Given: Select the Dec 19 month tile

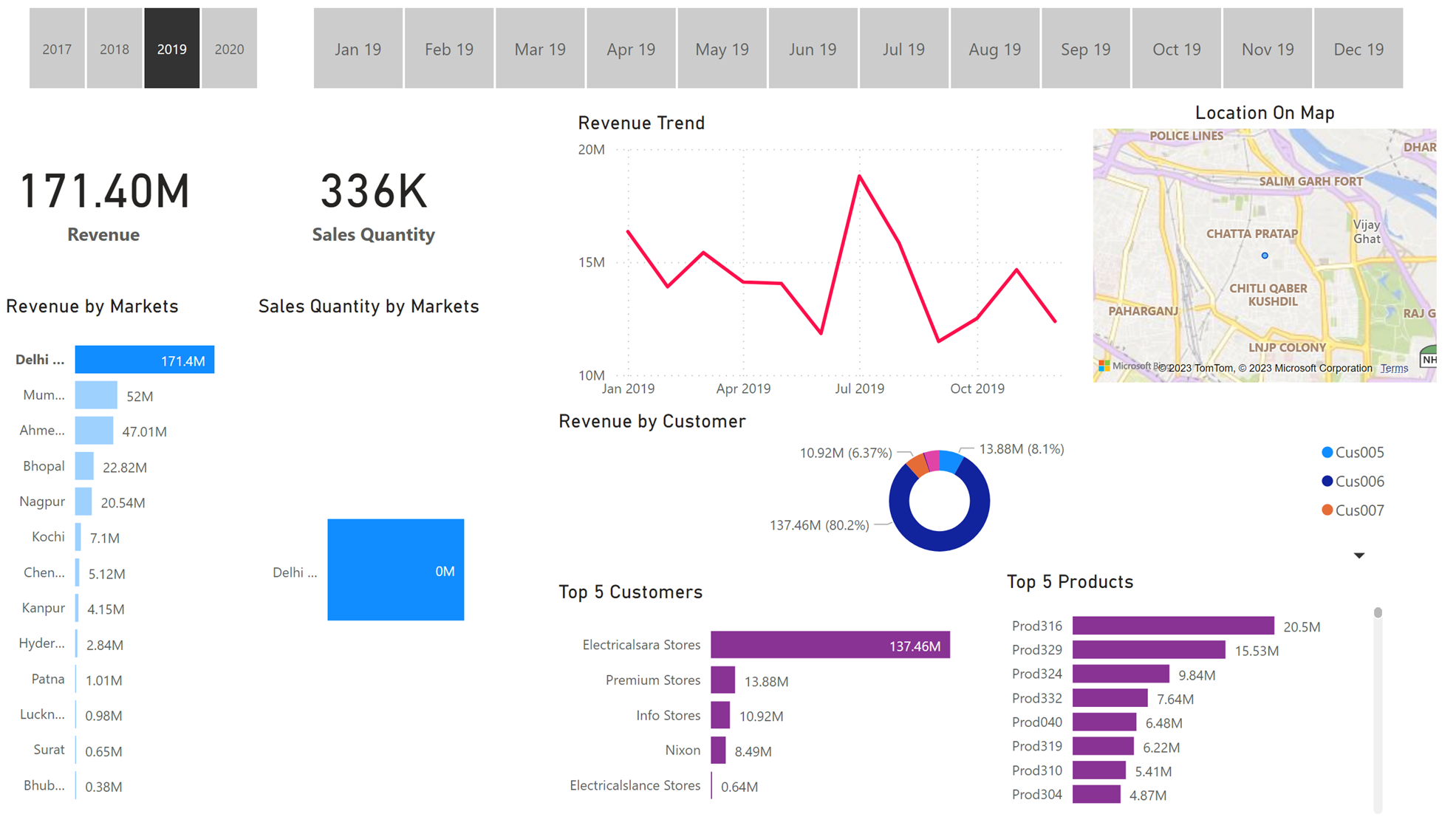Looking at the screenshot, I should pyautogui.click(x=1358, y=48).
